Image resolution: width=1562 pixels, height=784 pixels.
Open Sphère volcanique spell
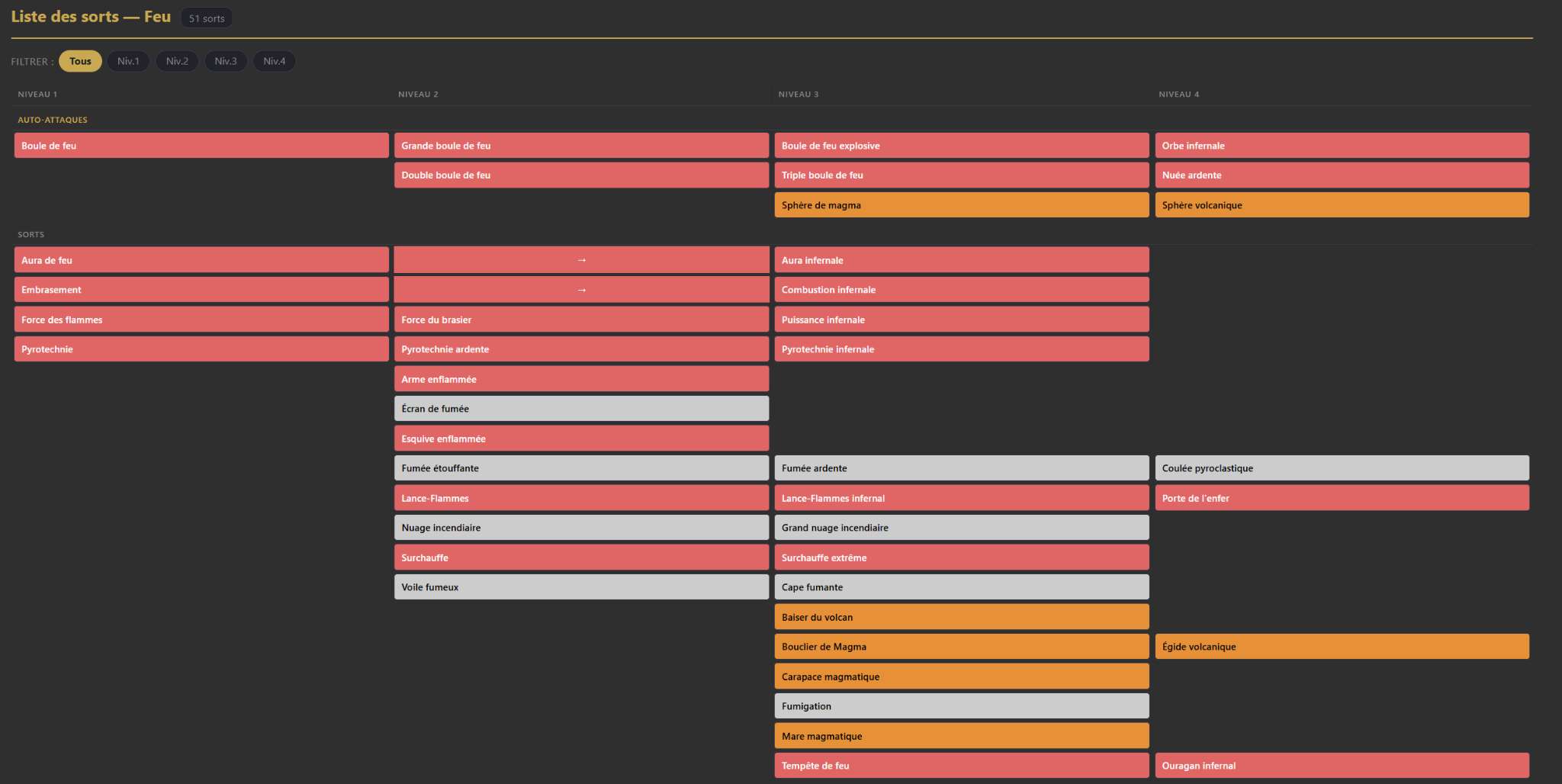click(1342, 204)
